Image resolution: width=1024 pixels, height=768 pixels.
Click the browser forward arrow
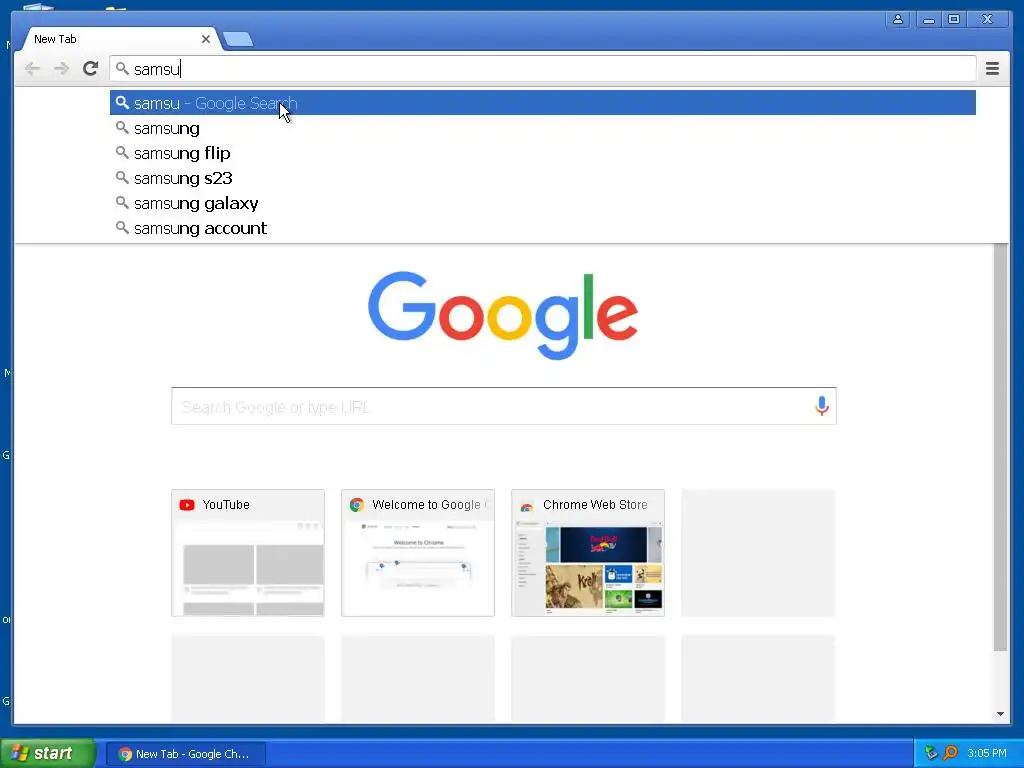point(61,68)
